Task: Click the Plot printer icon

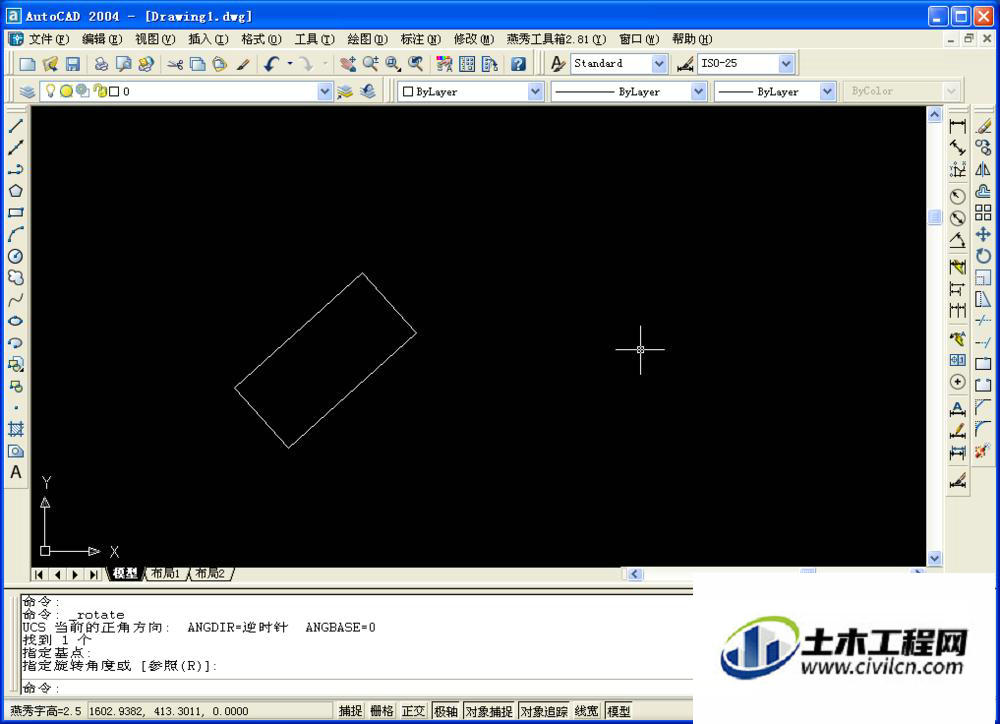Action: [101, 64]
